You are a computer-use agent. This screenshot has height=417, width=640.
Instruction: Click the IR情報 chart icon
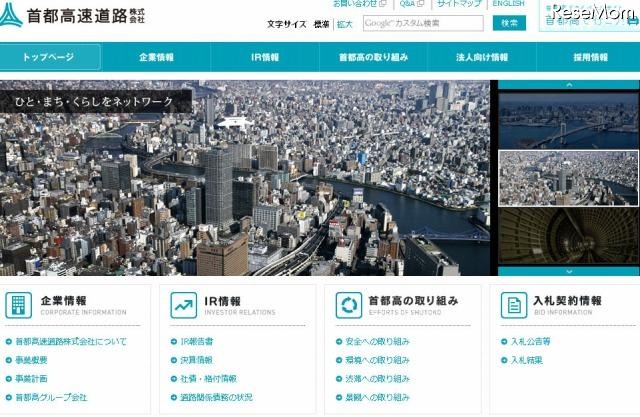click(183, 305)
